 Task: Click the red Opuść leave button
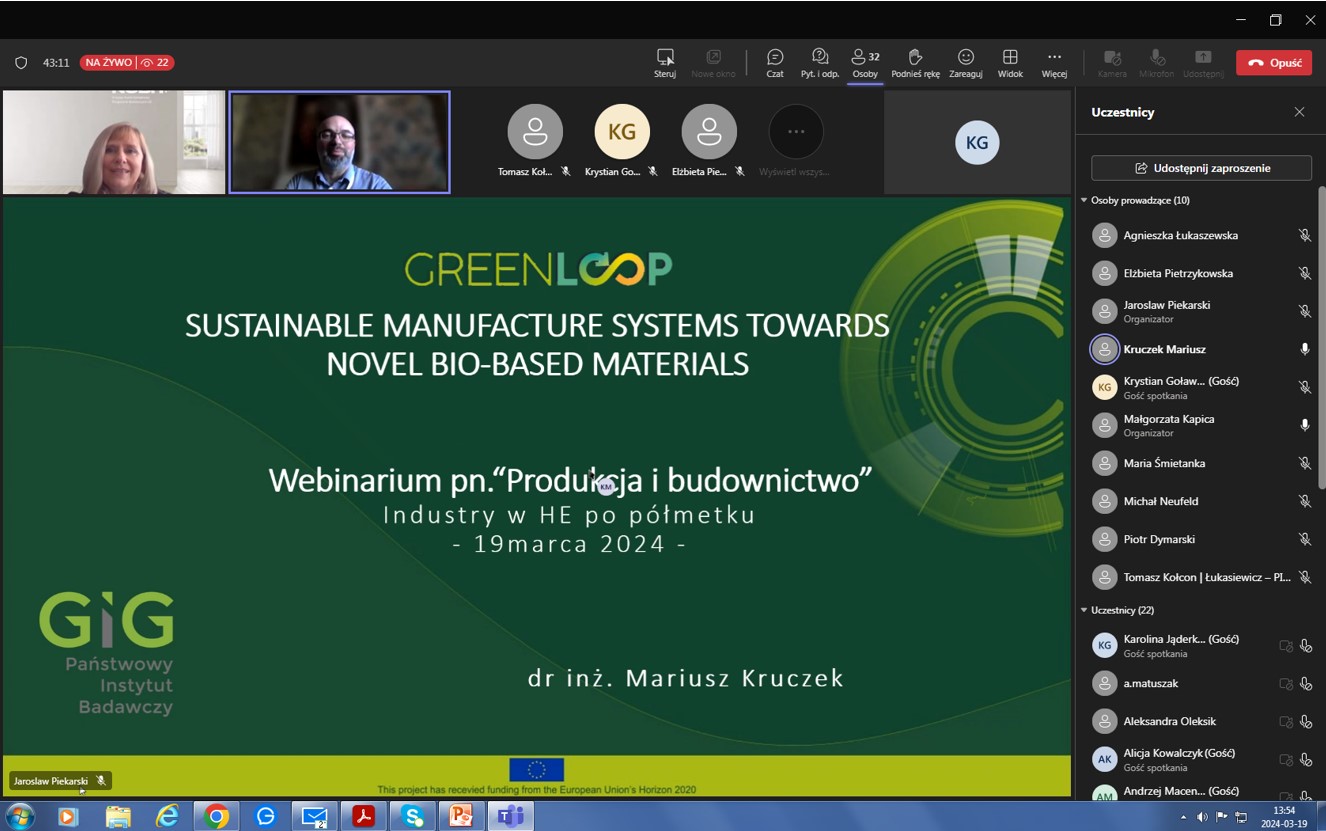(x=1274, y=62)
